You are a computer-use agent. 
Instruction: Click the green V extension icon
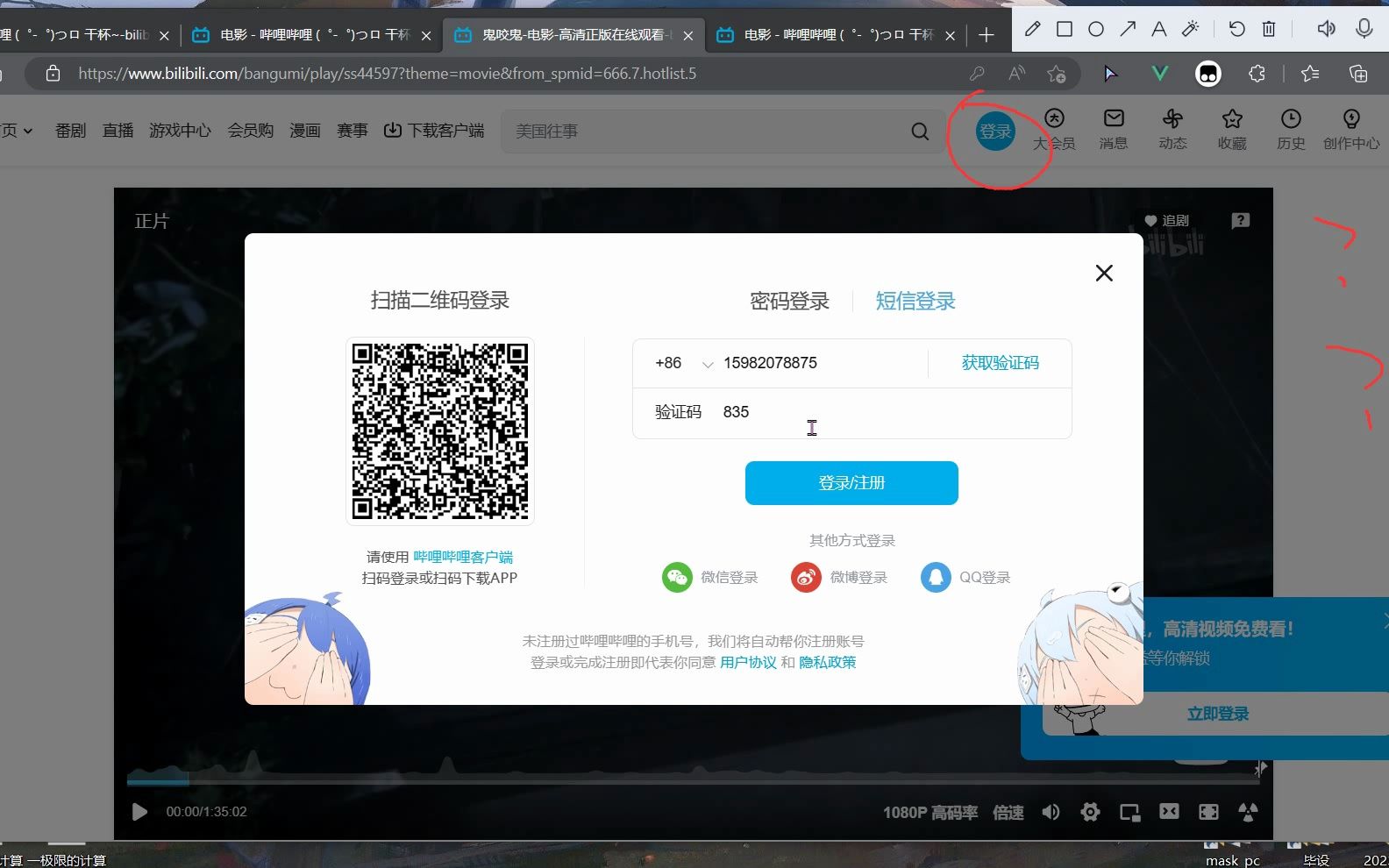[1159, 74]
